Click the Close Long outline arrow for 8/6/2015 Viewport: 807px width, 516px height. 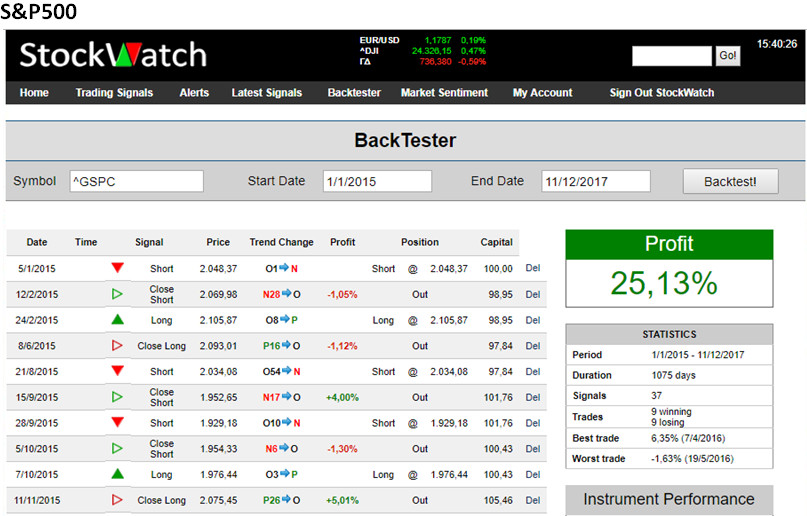coord(118,346)
